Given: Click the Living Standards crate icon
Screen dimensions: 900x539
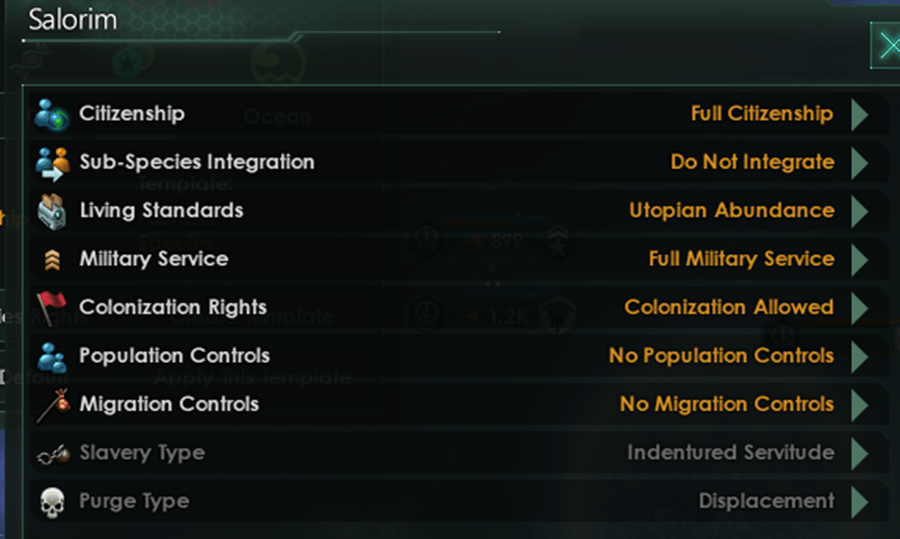Looking at the screenshot, I should pos(49,211).
